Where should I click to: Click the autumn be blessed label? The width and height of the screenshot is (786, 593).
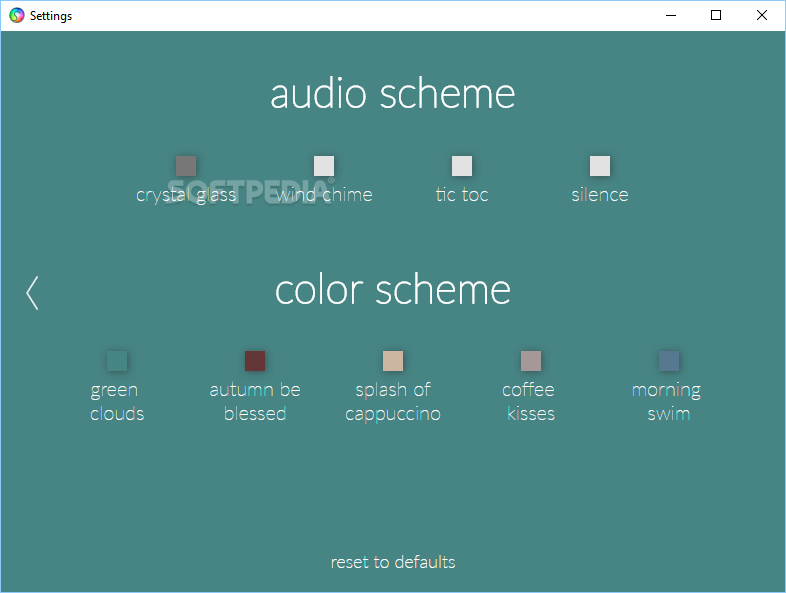coord(255,402)
